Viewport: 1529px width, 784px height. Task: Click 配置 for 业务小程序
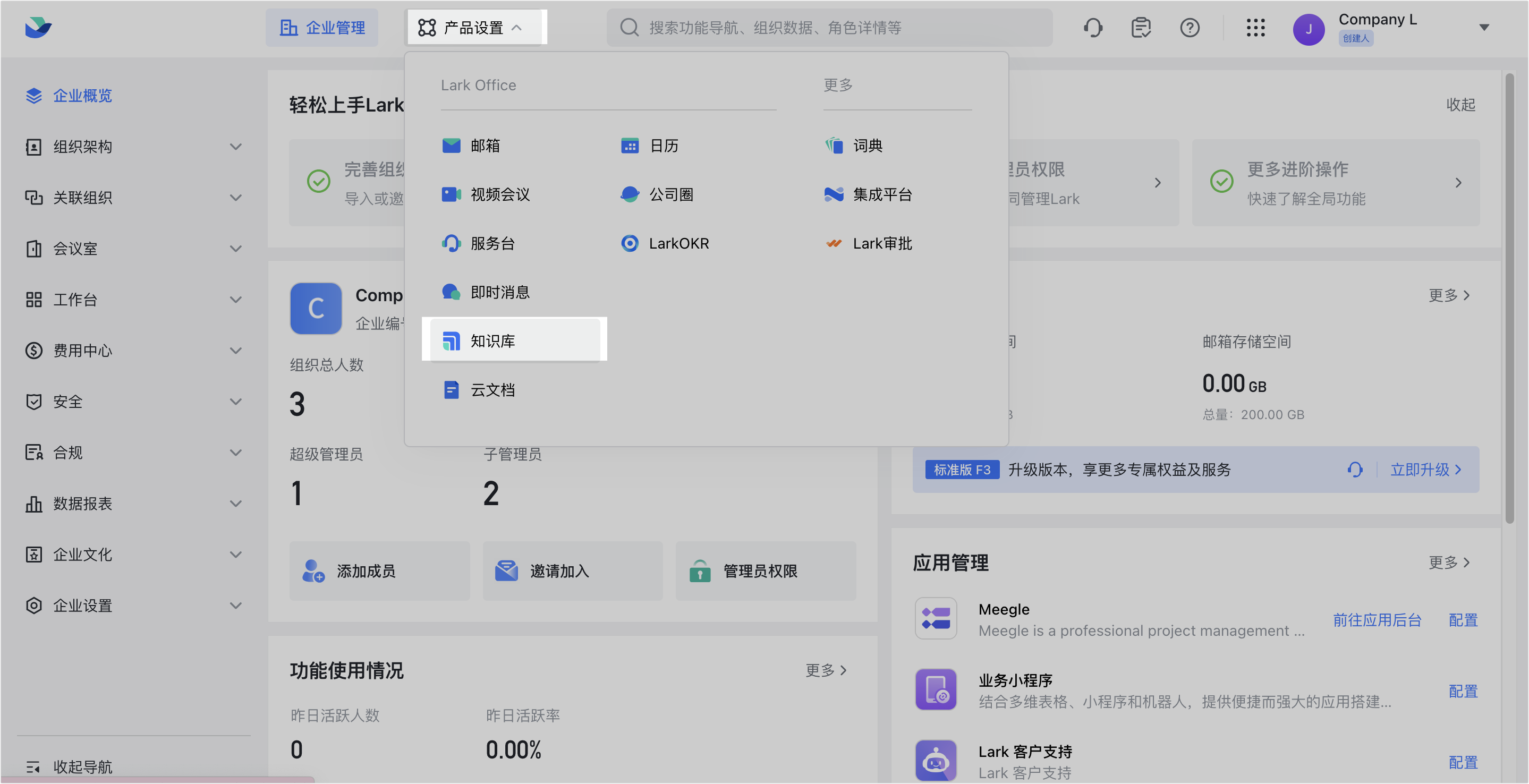[x=1463, y=691]
